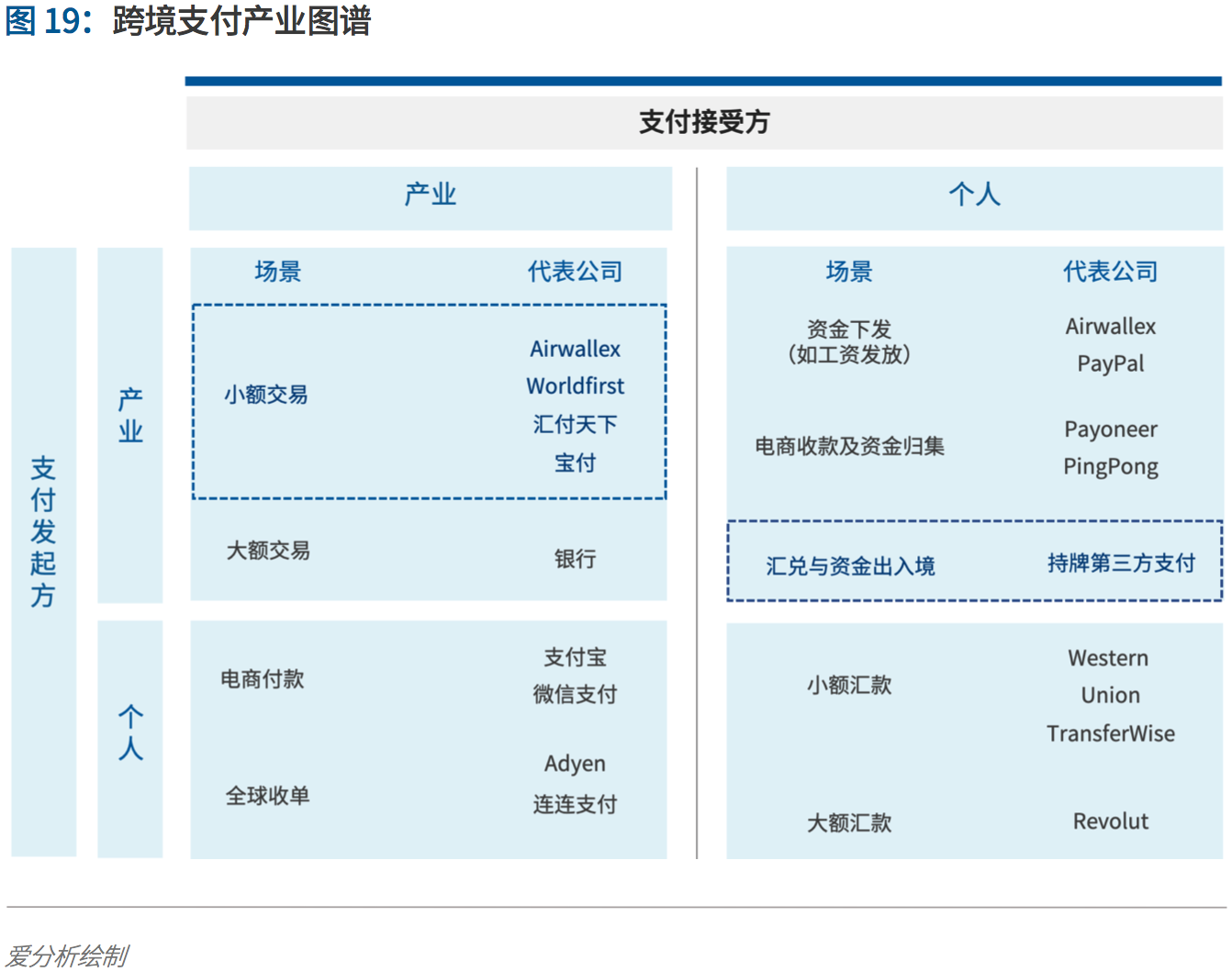Click the 大额汇款 scenario
Screen dimensions: 1232x972
click(x=849, y=822)
